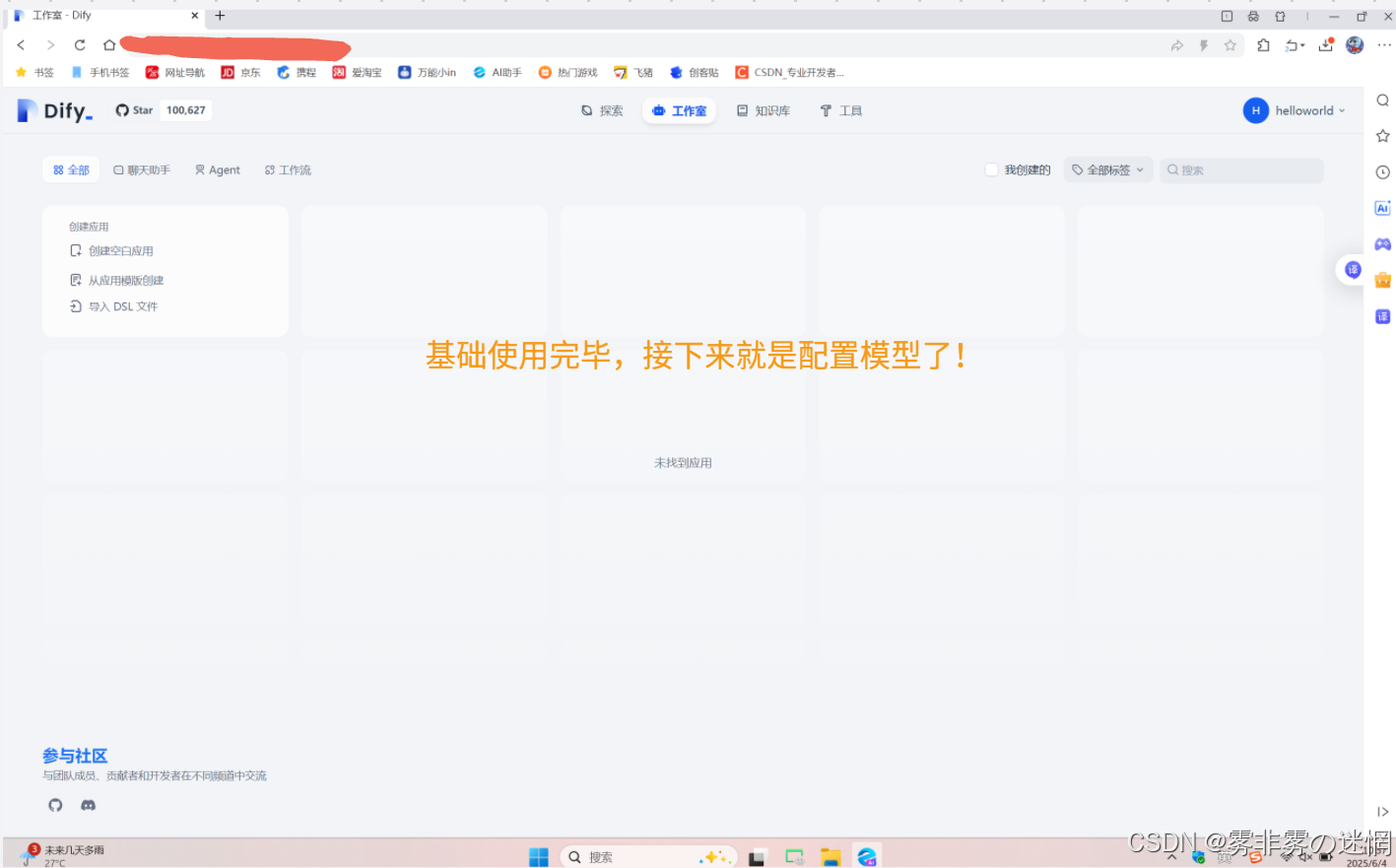The width and height of the screenshot is (1396, 868).
Task: Open the 工具 (Tools) tab
Action: (x=841, y=111)
